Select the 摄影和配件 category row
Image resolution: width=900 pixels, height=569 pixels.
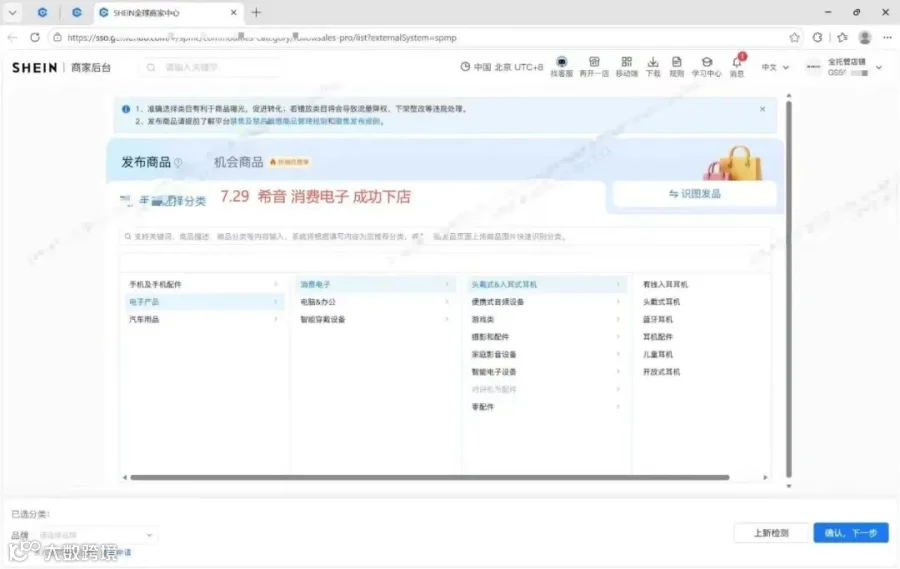546,336
